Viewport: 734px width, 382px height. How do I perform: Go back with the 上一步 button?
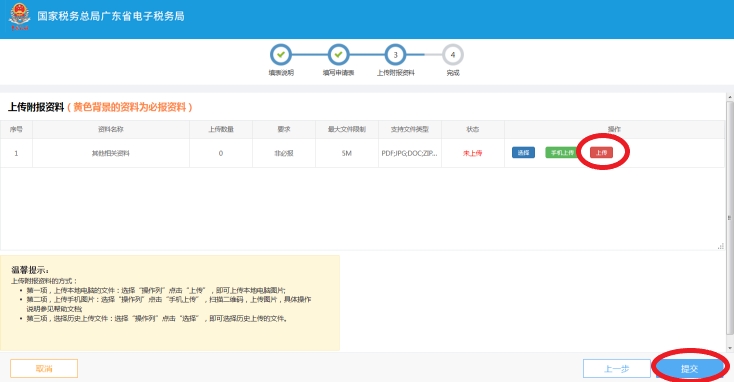point(617,368)
